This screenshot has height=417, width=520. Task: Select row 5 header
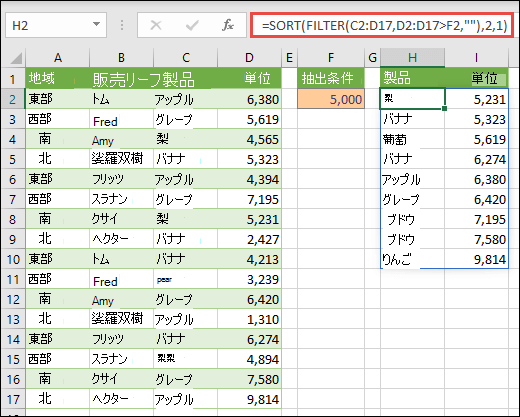point(13,159)
